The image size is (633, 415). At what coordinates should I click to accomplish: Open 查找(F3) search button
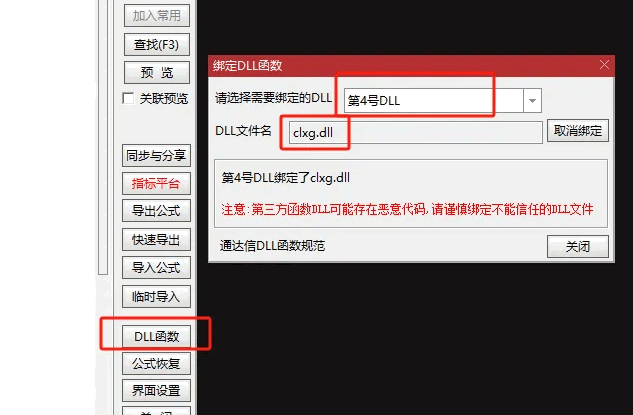tap(157, 44)
